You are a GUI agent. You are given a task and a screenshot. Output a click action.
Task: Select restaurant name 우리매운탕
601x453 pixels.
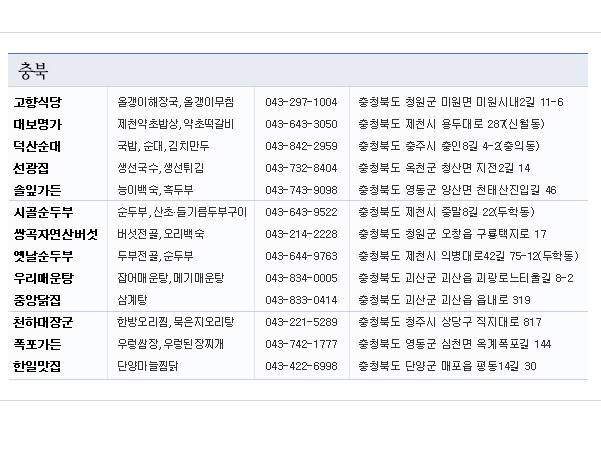click(43, 278)
